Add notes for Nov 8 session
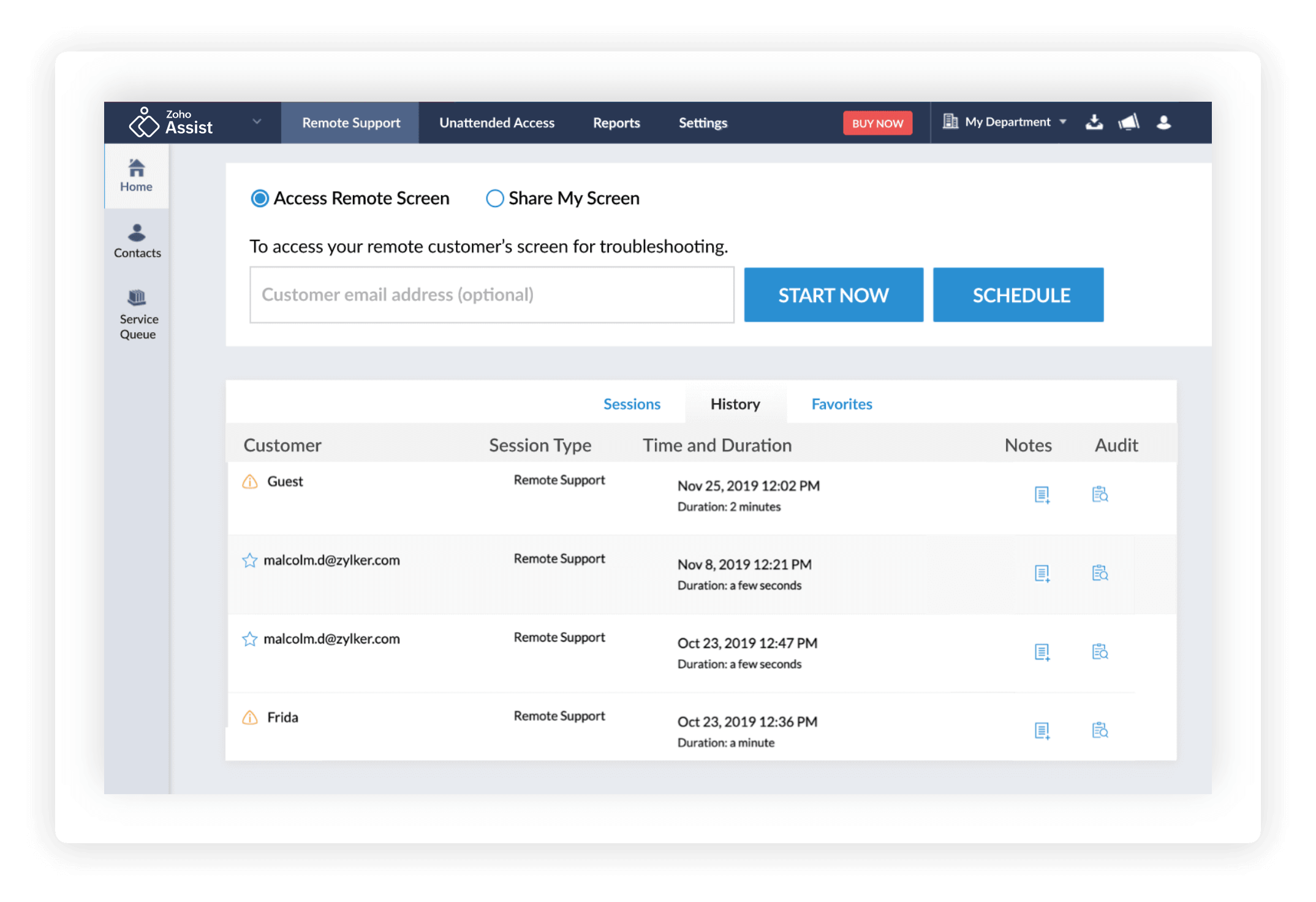 [1042, 574]
